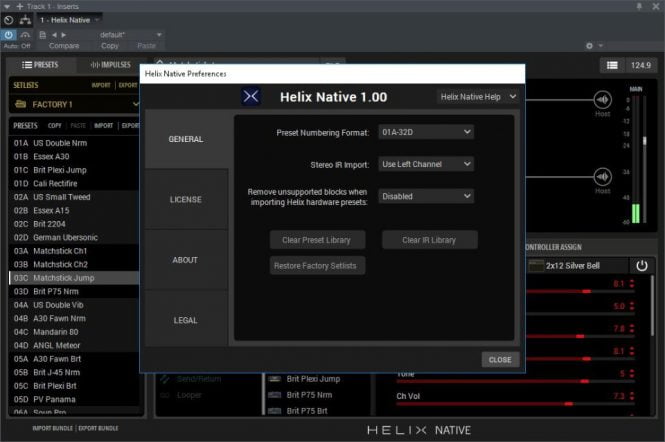This screenshot has width=665, height=442.
Task: Expand the Helix Native Help dropdown
Action: coord(478,97)
